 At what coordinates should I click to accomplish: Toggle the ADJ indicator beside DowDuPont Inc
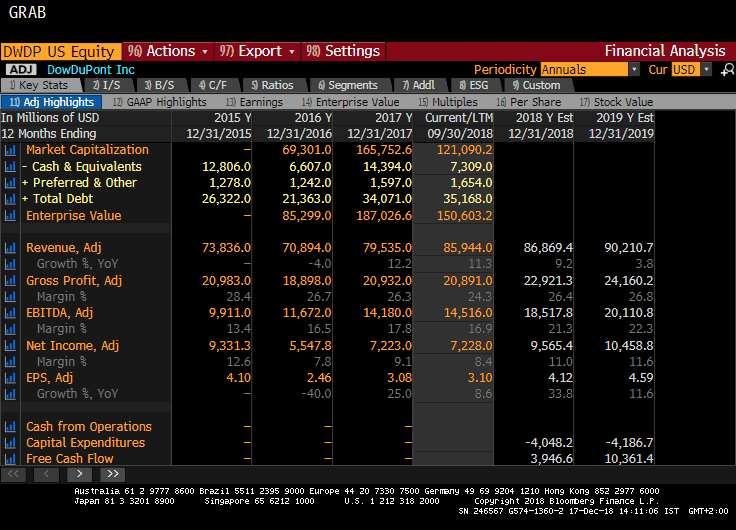(x=21, y=70)
